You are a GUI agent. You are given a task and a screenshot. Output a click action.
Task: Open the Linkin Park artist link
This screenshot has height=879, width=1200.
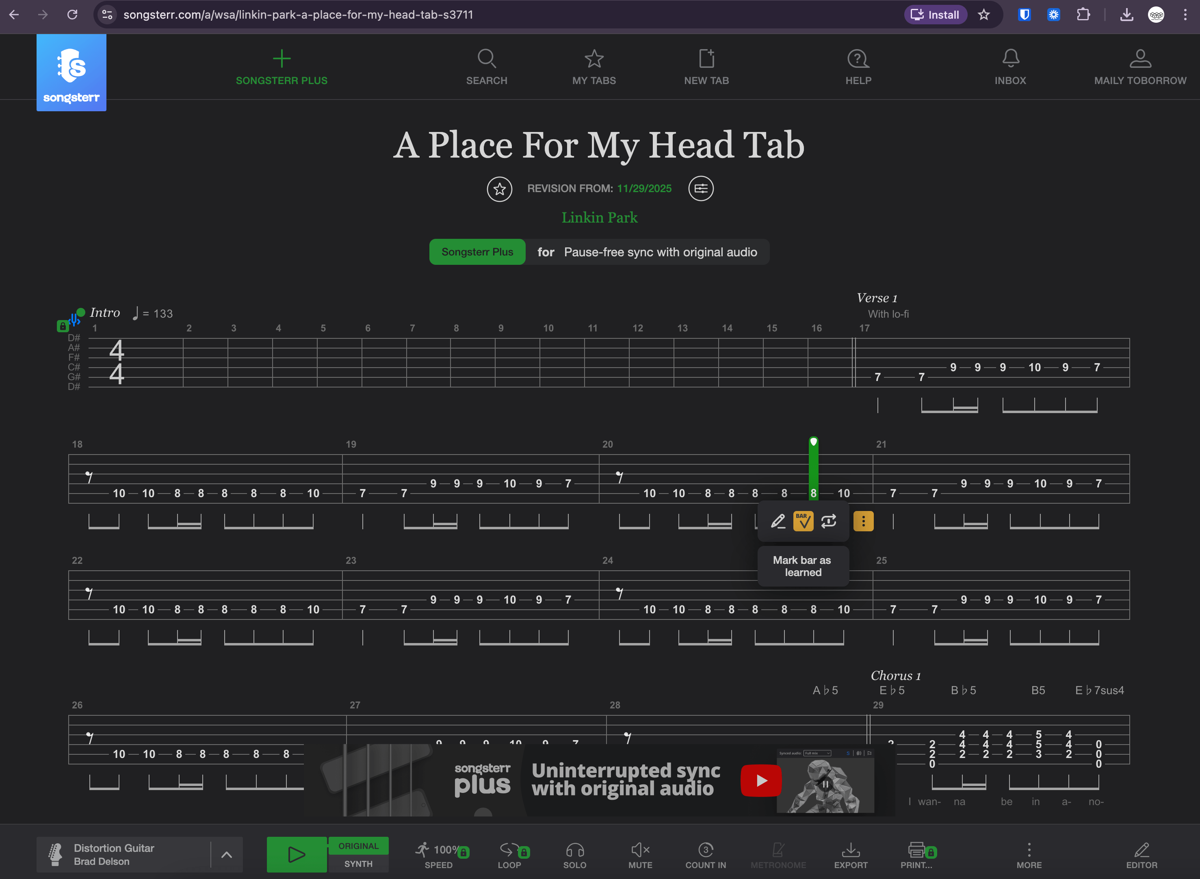[599, 217]
